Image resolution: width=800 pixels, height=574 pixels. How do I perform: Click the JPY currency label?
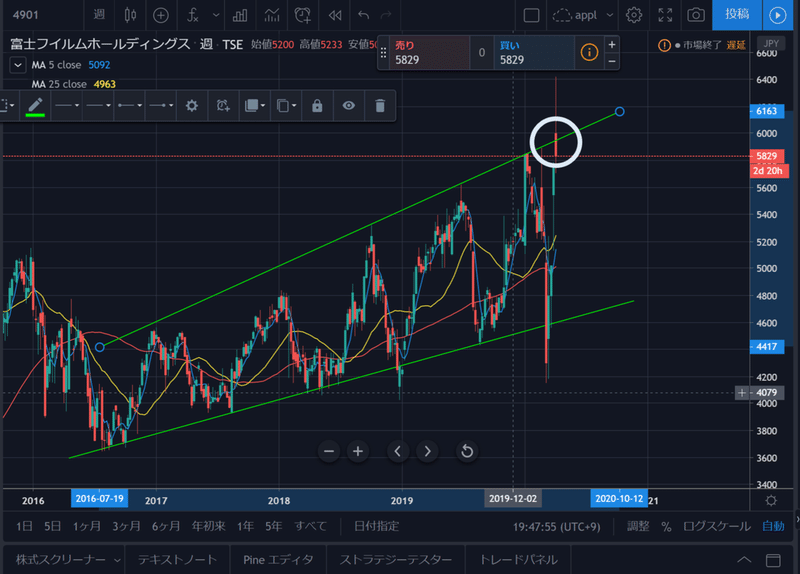[x=771, y=44]
